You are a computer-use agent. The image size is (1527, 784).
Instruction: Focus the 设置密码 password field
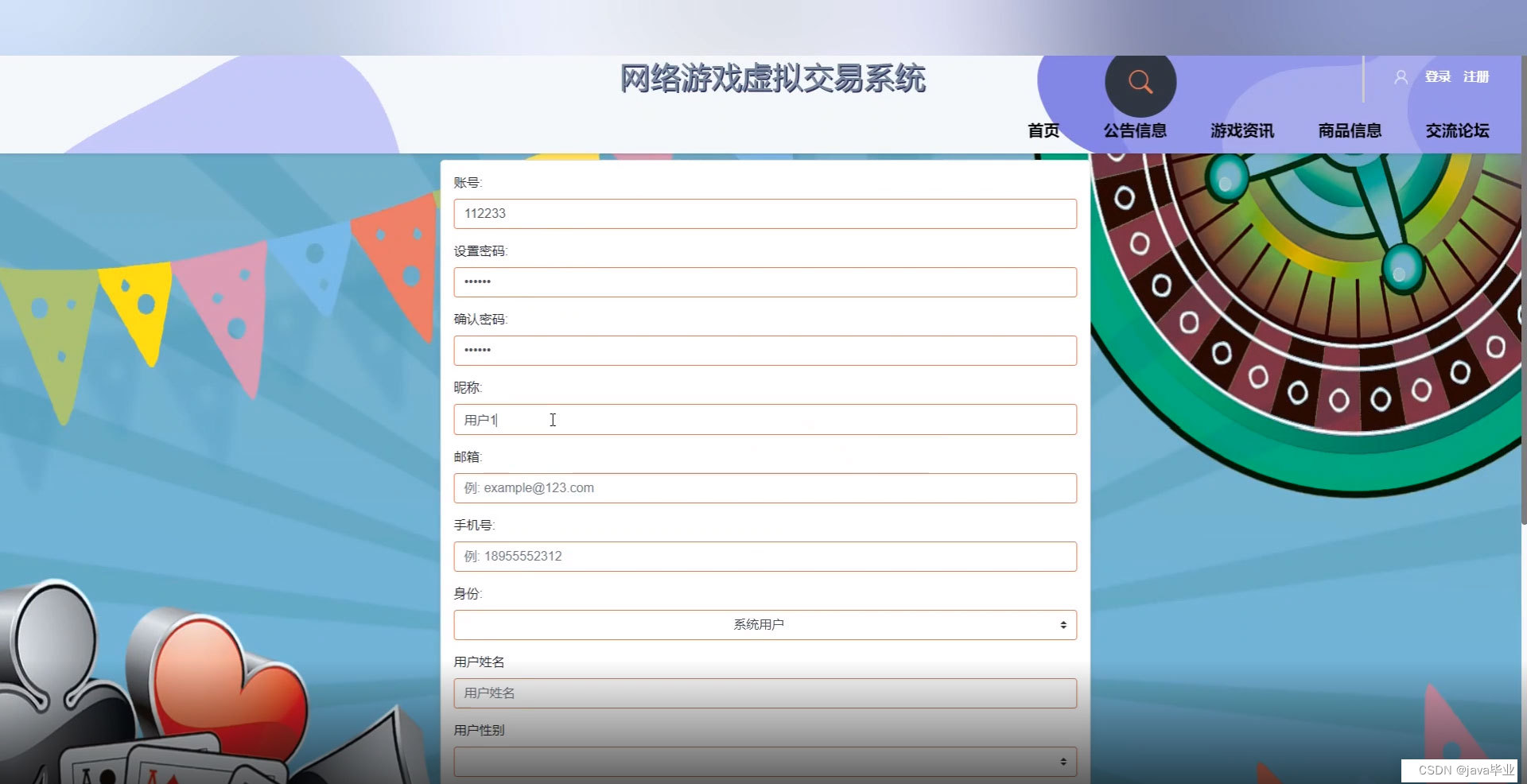(x=765, y=282)
